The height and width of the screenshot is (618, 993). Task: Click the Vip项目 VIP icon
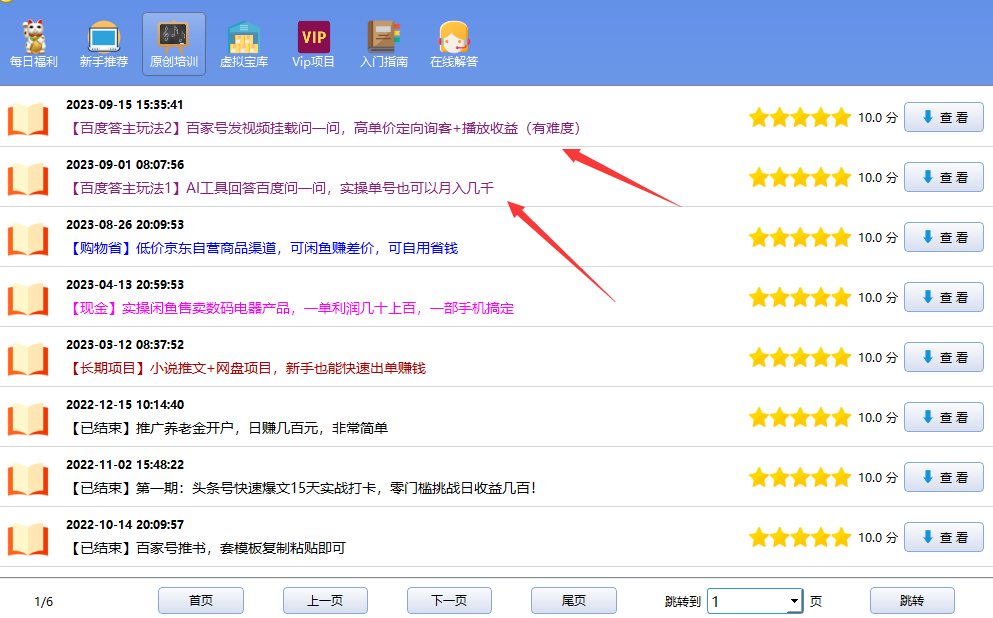(313, 38)
